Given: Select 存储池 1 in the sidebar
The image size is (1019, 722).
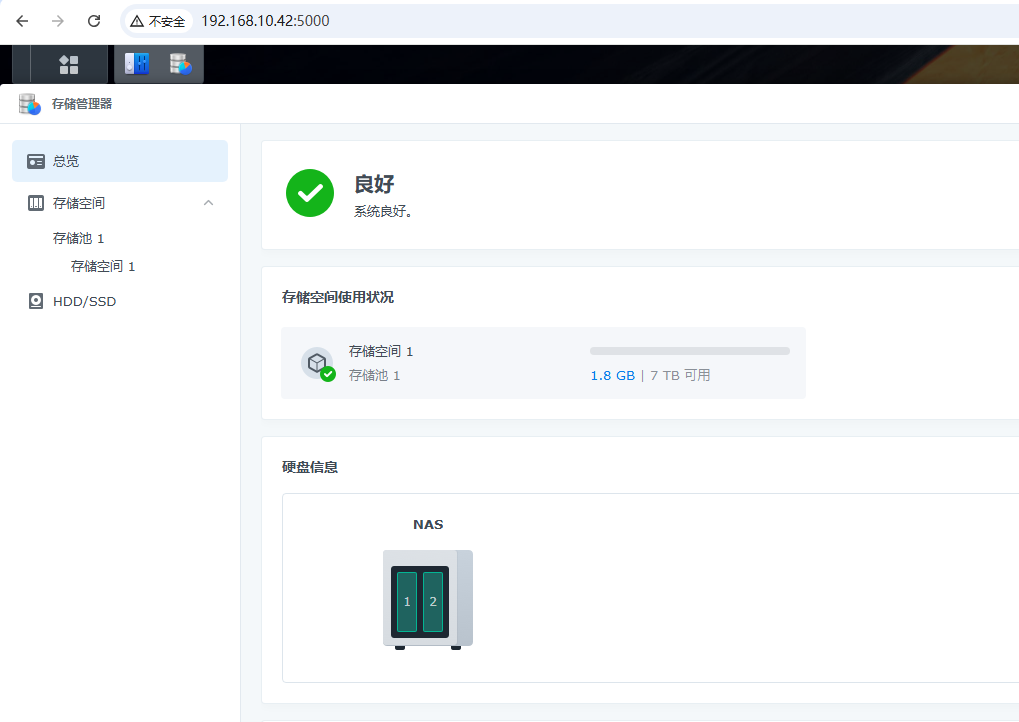Looking at the screenshot, I should point(79,238).
